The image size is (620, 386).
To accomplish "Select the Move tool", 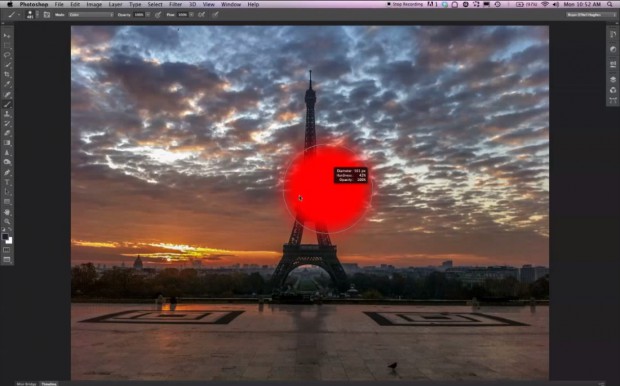I will (7, 36).
